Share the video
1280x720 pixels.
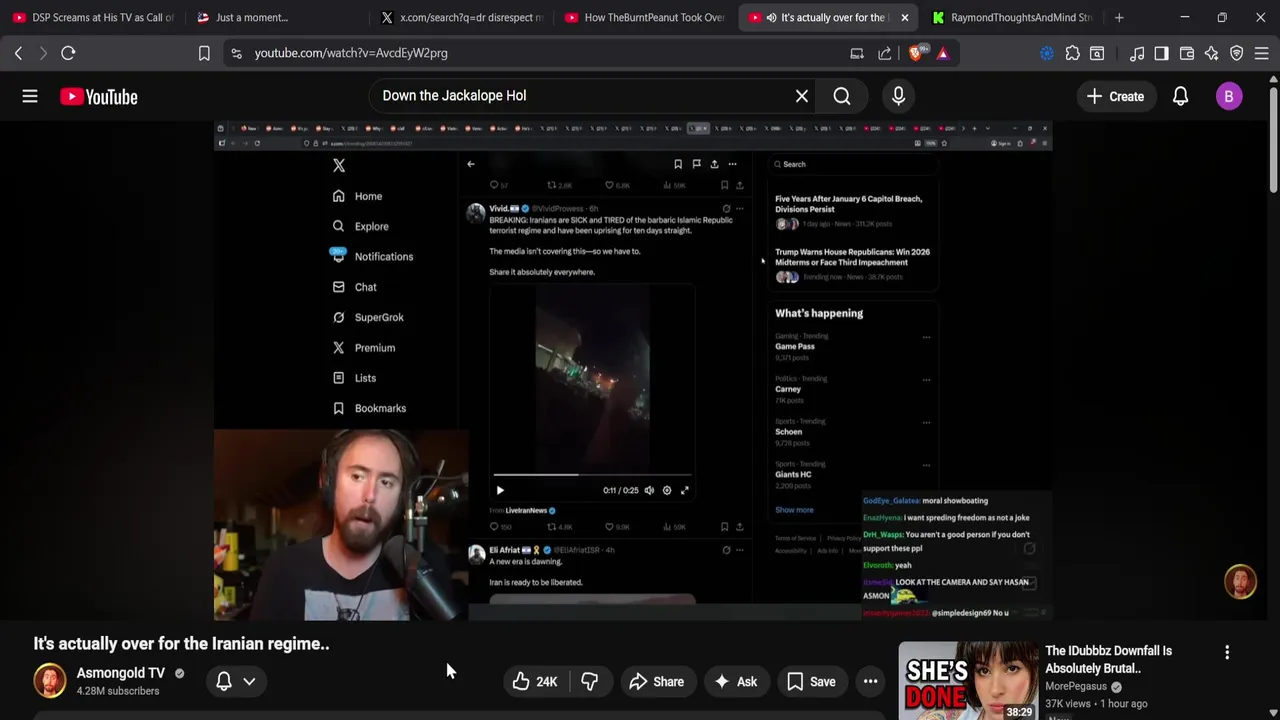click(x=656, y=682)
